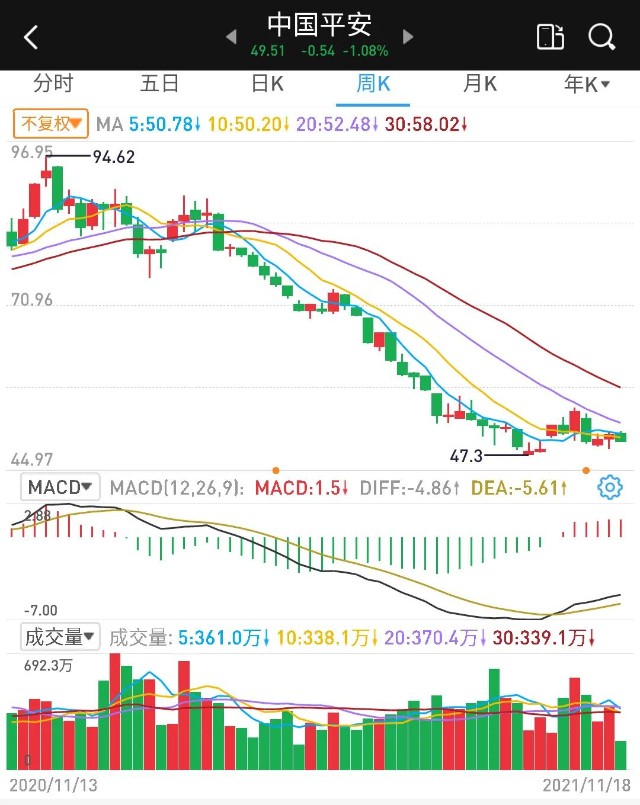This screenshot has width=640, height=805.
Task: Open MACD indicator settings gear
Action: [608, 488]
